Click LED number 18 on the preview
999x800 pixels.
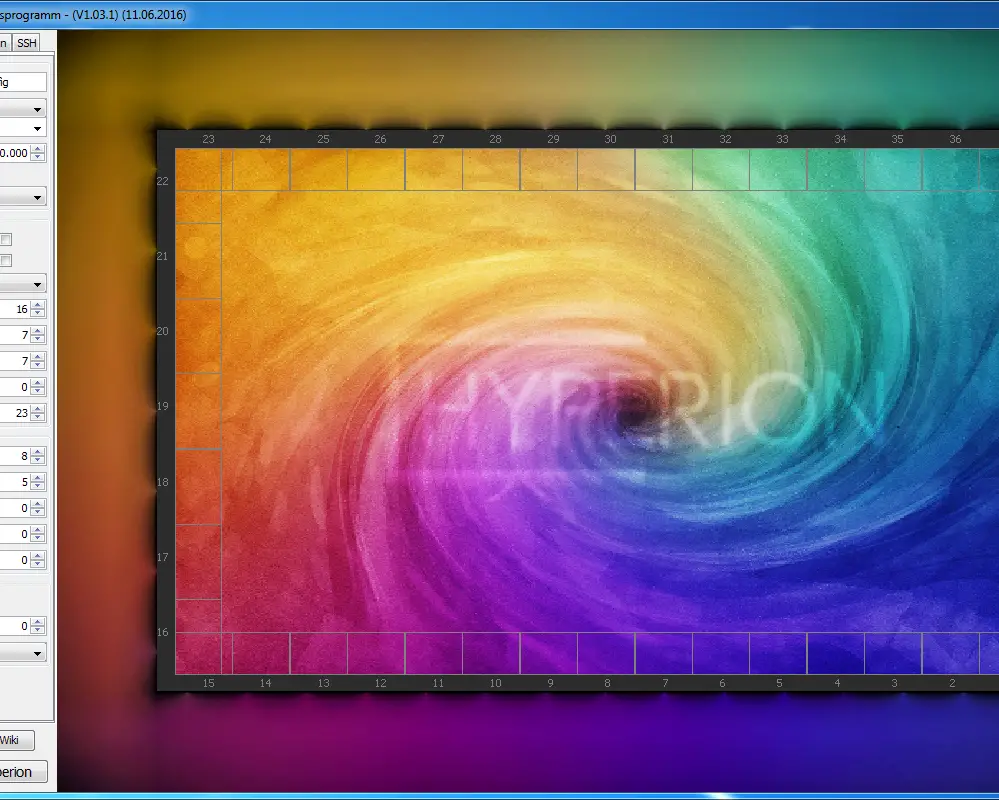(162, 482)
